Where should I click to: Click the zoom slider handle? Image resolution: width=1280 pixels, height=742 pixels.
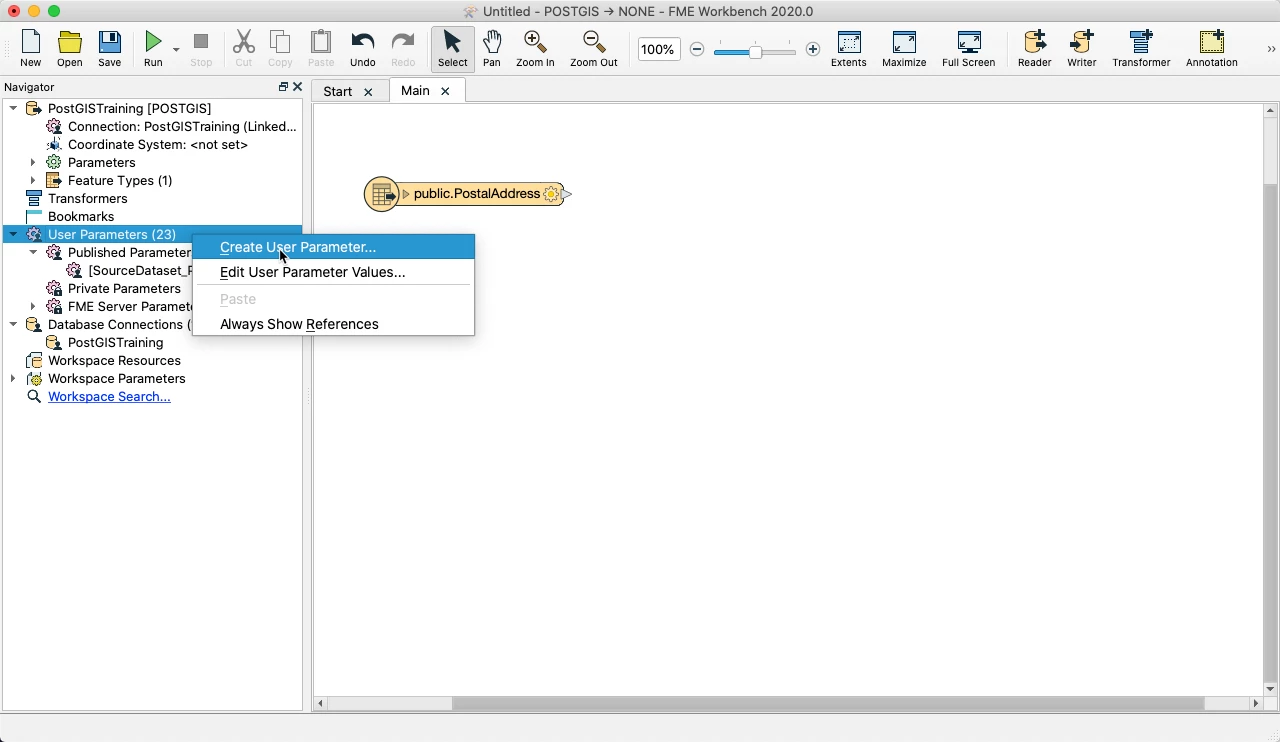click(756, 50)
